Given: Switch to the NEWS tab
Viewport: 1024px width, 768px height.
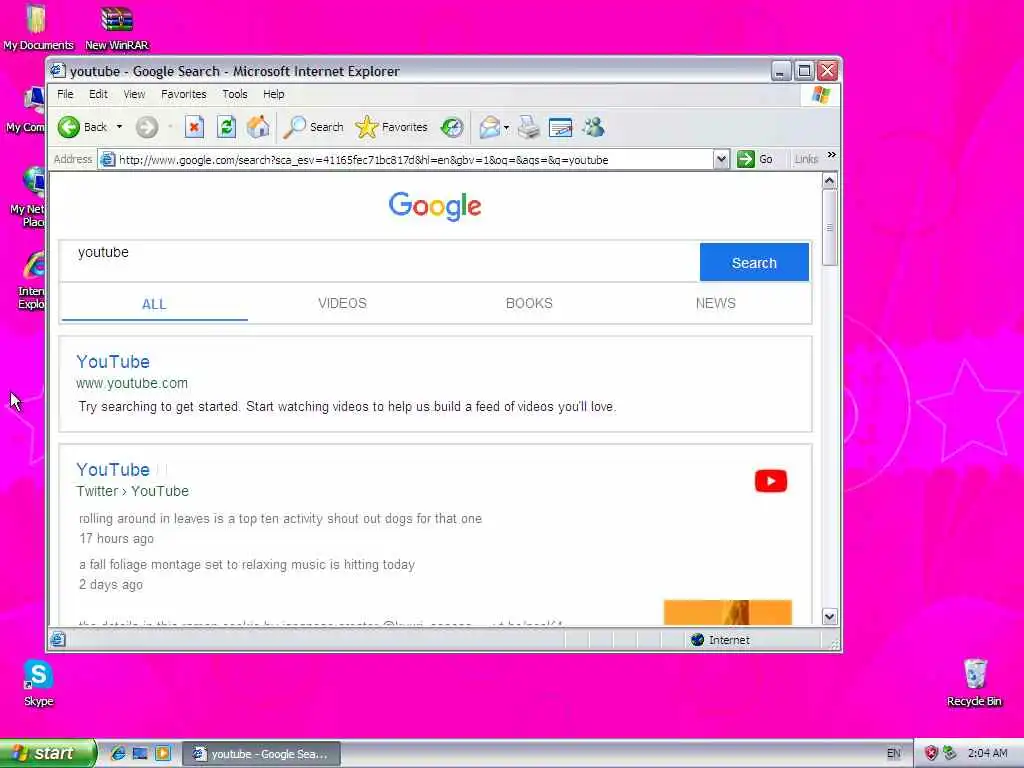Looking at the screenshot, I should tap(716, 303).
